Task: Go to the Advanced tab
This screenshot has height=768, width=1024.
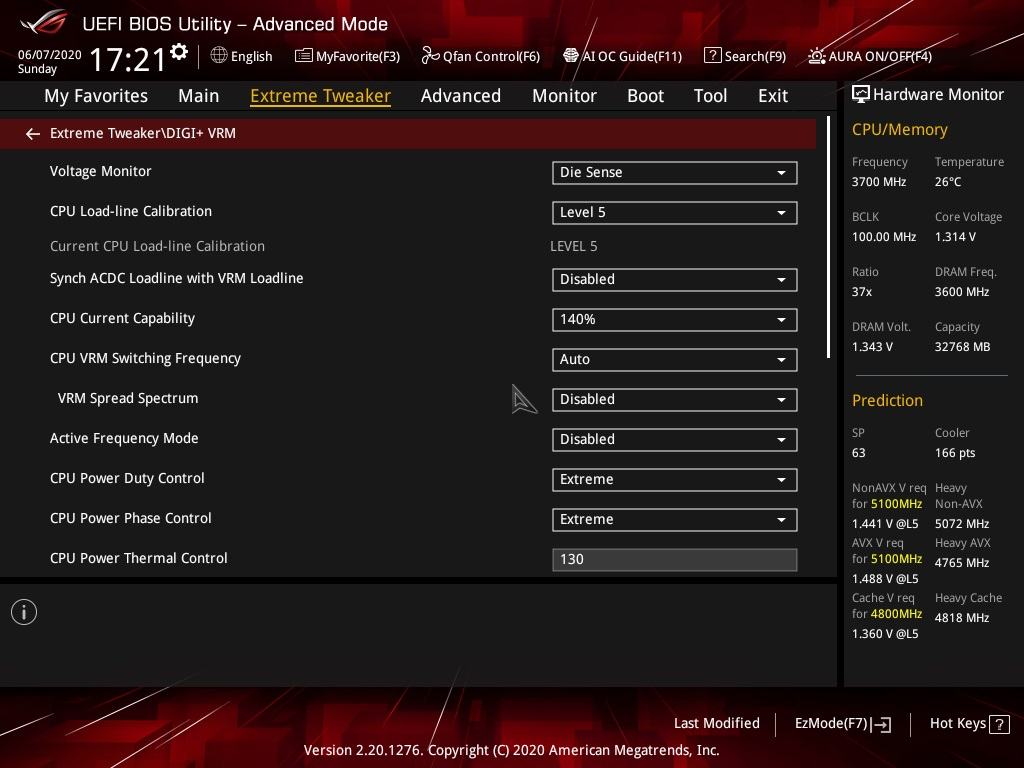Action: (460, 96)
